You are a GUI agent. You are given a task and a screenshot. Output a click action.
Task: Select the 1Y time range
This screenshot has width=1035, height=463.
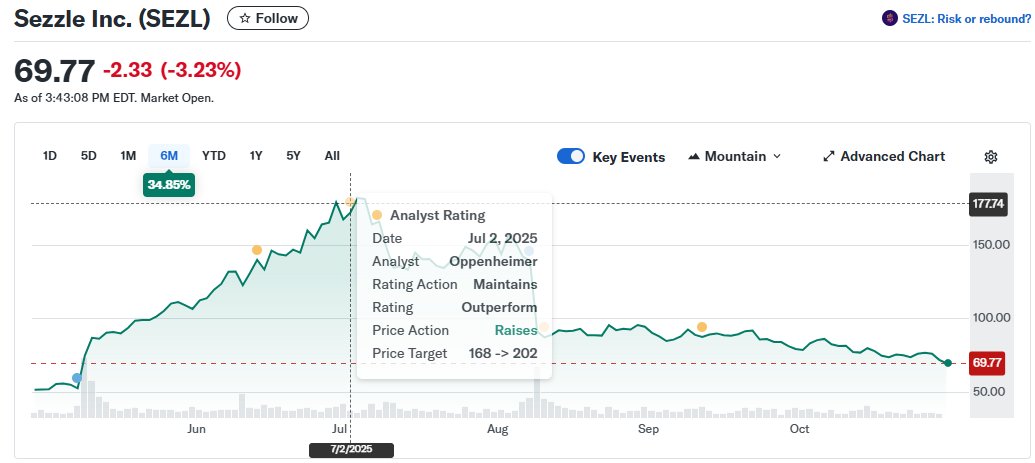coord(256,156)
